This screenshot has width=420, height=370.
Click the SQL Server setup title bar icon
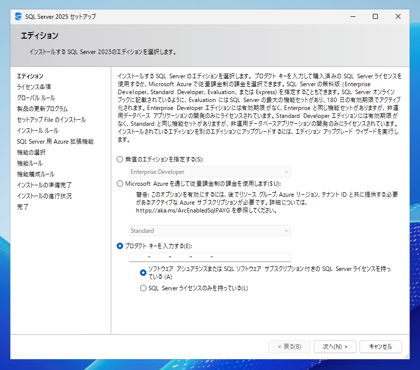(18, 16)
